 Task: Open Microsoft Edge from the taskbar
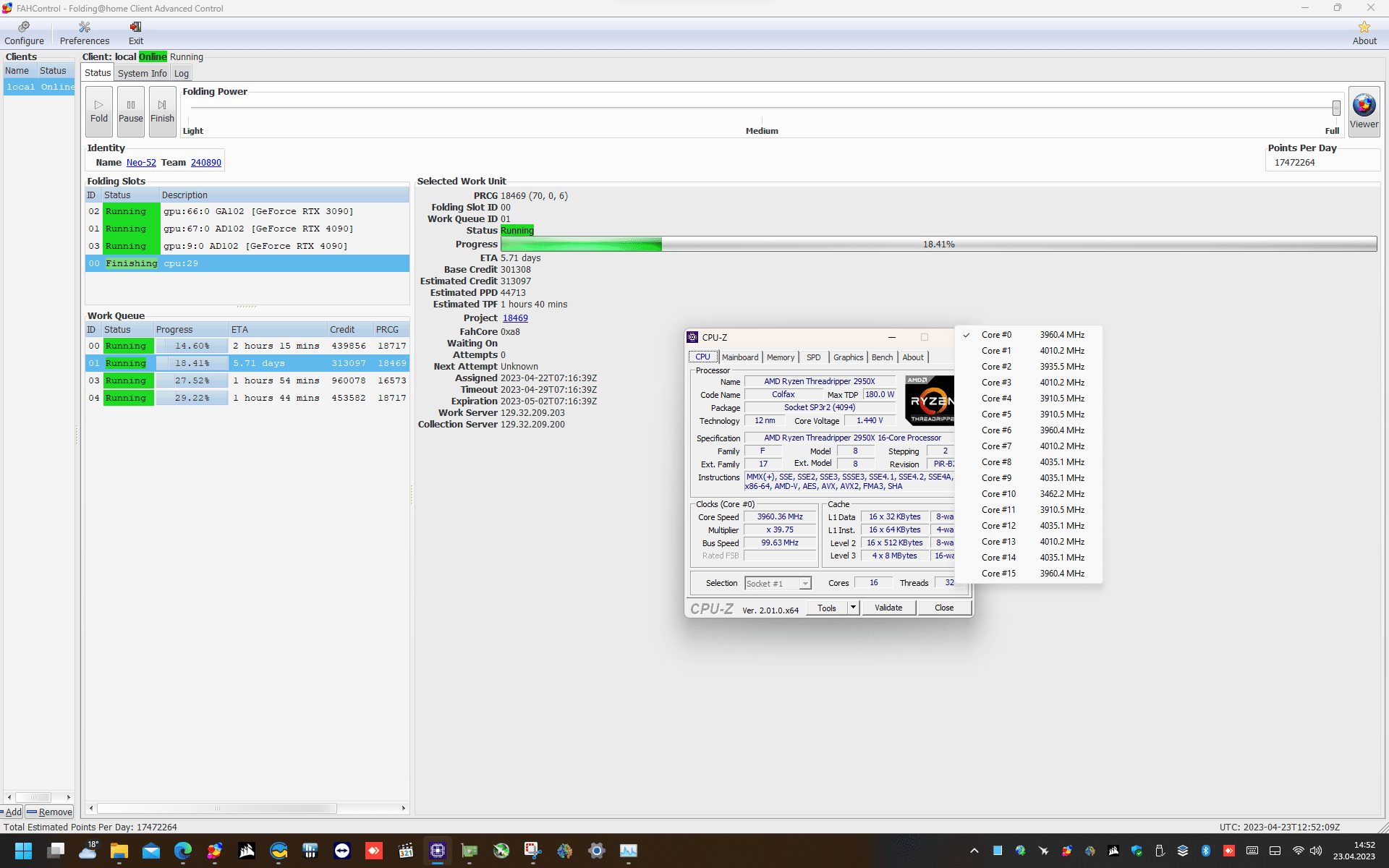pyautogui.click(x=183, y=851)
